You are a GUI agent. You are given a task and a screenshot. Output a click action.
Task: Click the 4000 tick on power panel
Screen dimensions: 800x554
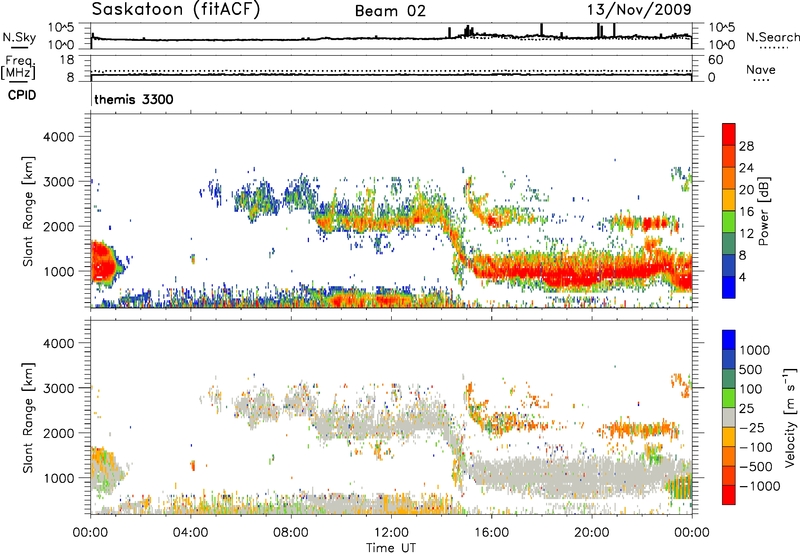(x=58, y=137)
